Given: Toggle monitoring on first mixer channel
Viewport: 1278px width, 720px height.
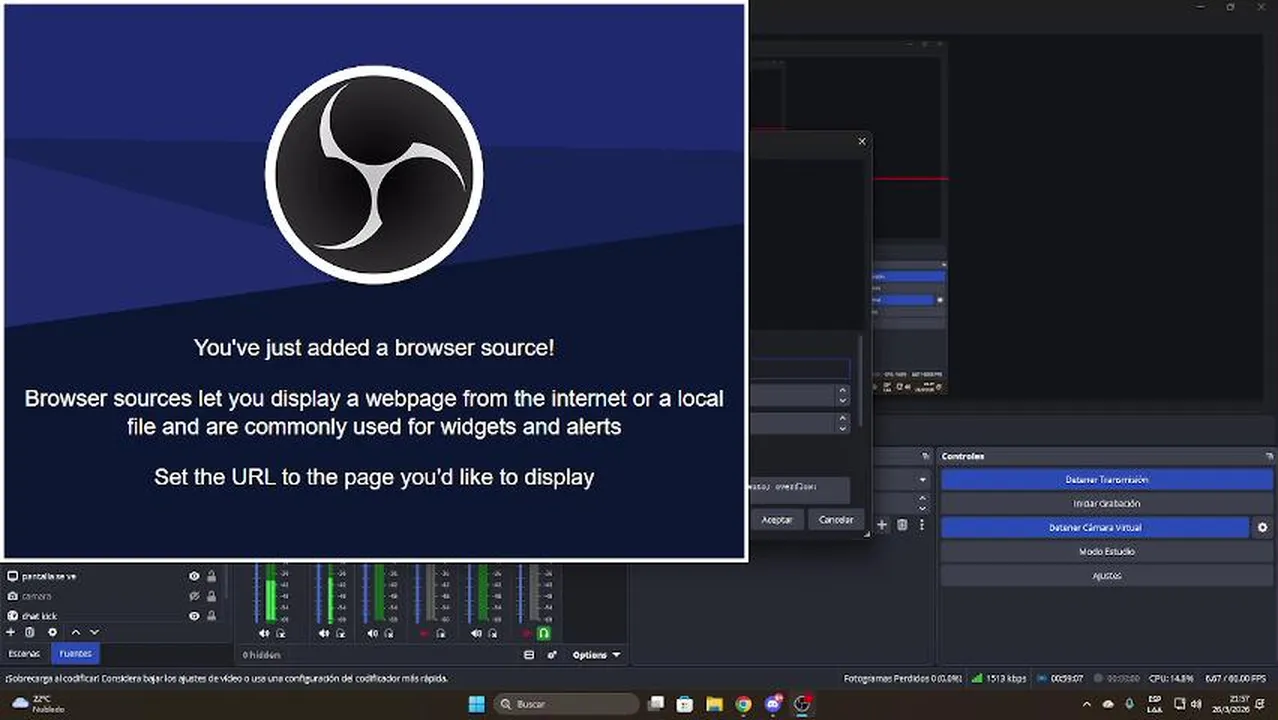Looking at the screenshot, I should (x=281, y=634).
